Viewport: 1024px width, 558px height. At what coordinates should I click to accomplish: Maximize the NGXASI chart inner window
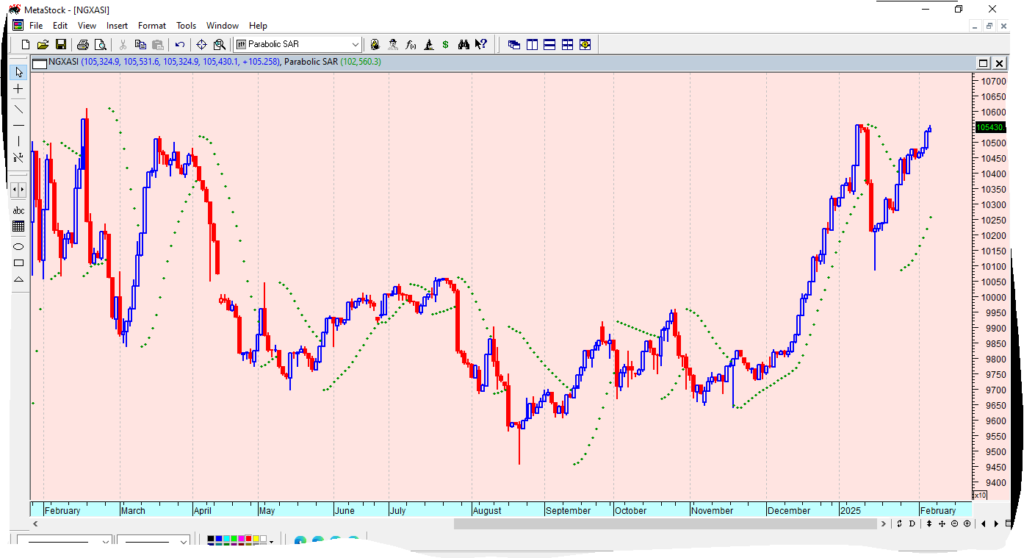982,62
